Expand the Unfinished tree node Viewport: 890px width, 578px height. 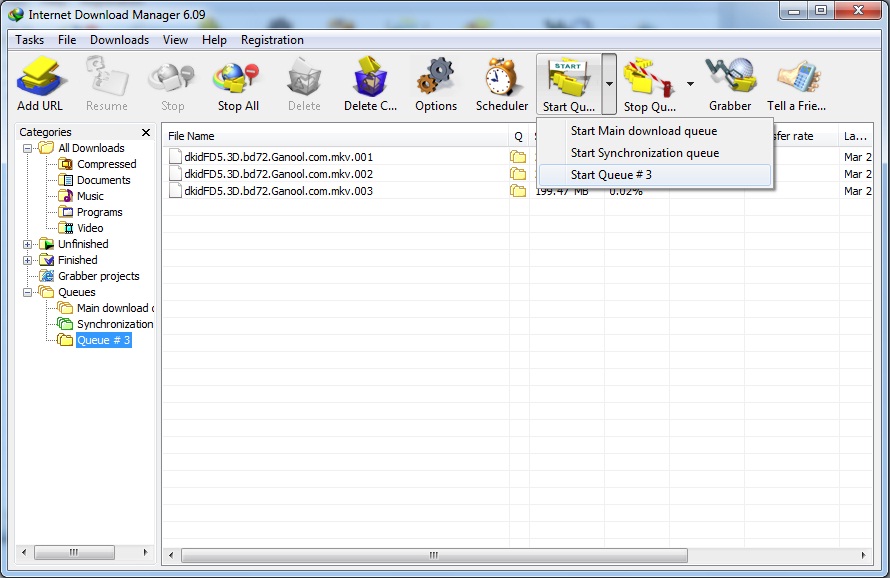27,244
